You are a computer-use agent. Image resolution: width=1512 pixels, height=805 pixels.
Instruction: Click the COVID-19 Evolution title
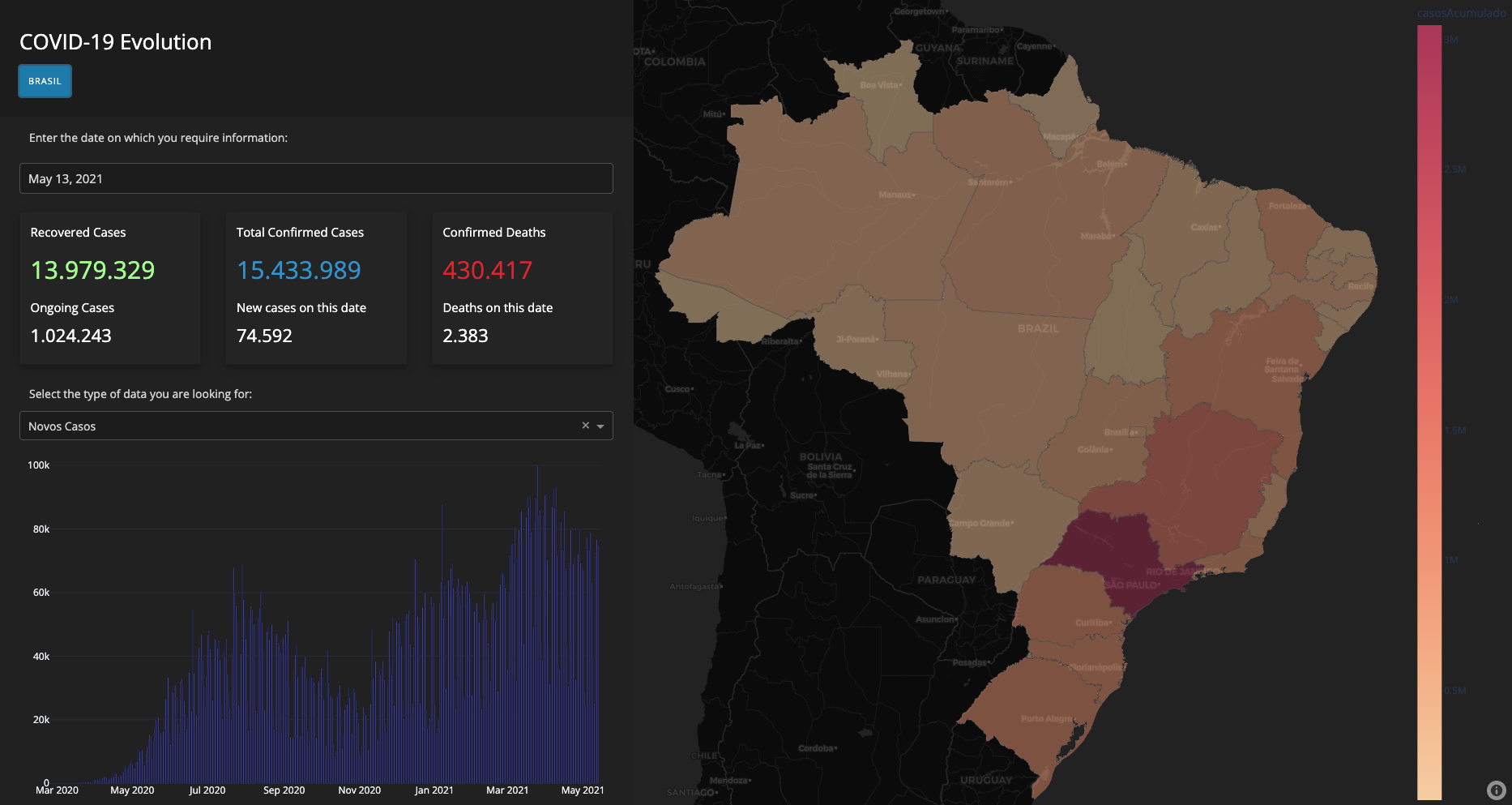point(115,41)
